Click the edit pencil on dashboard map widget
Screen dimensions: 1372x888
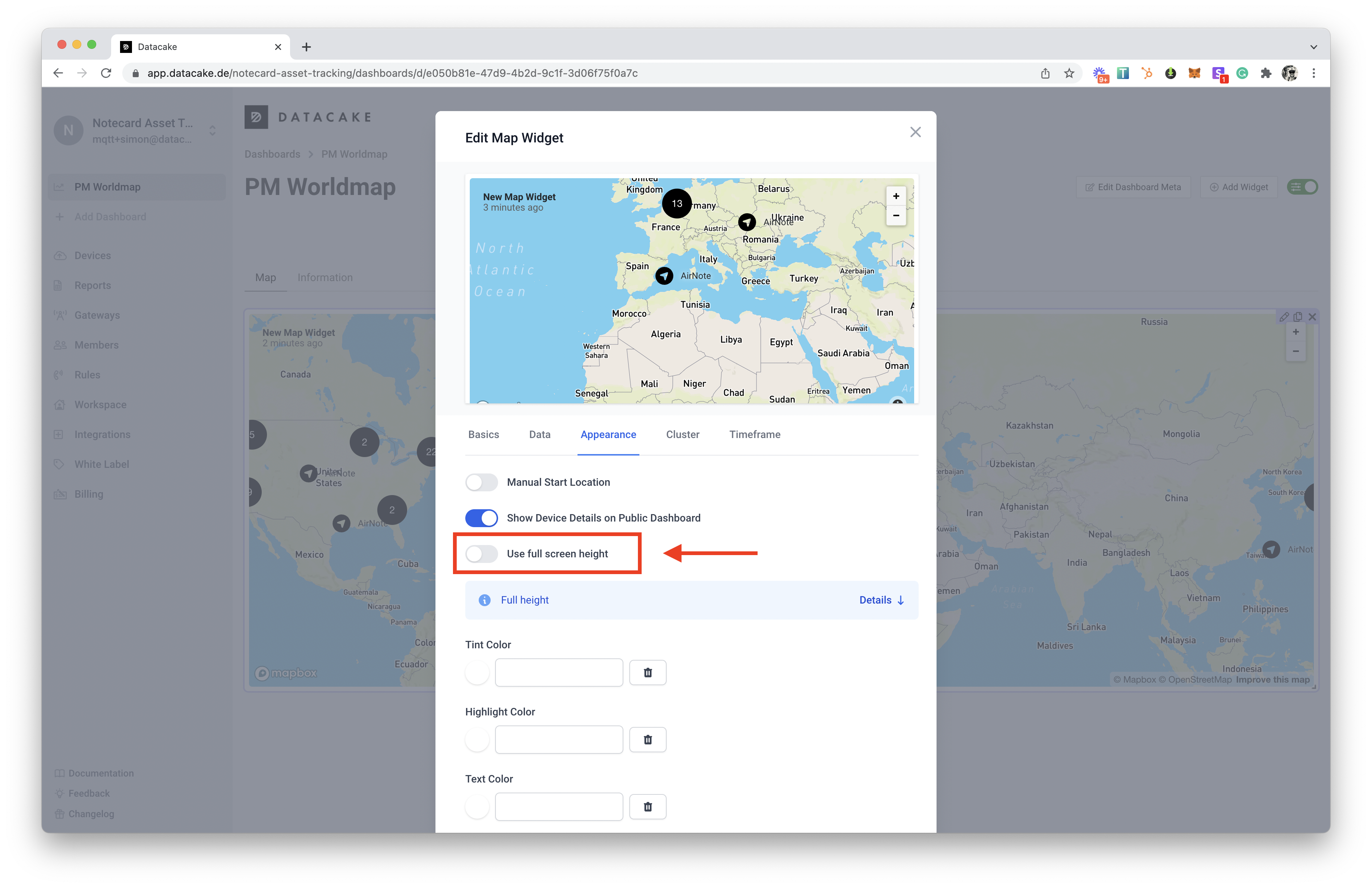1284,317
